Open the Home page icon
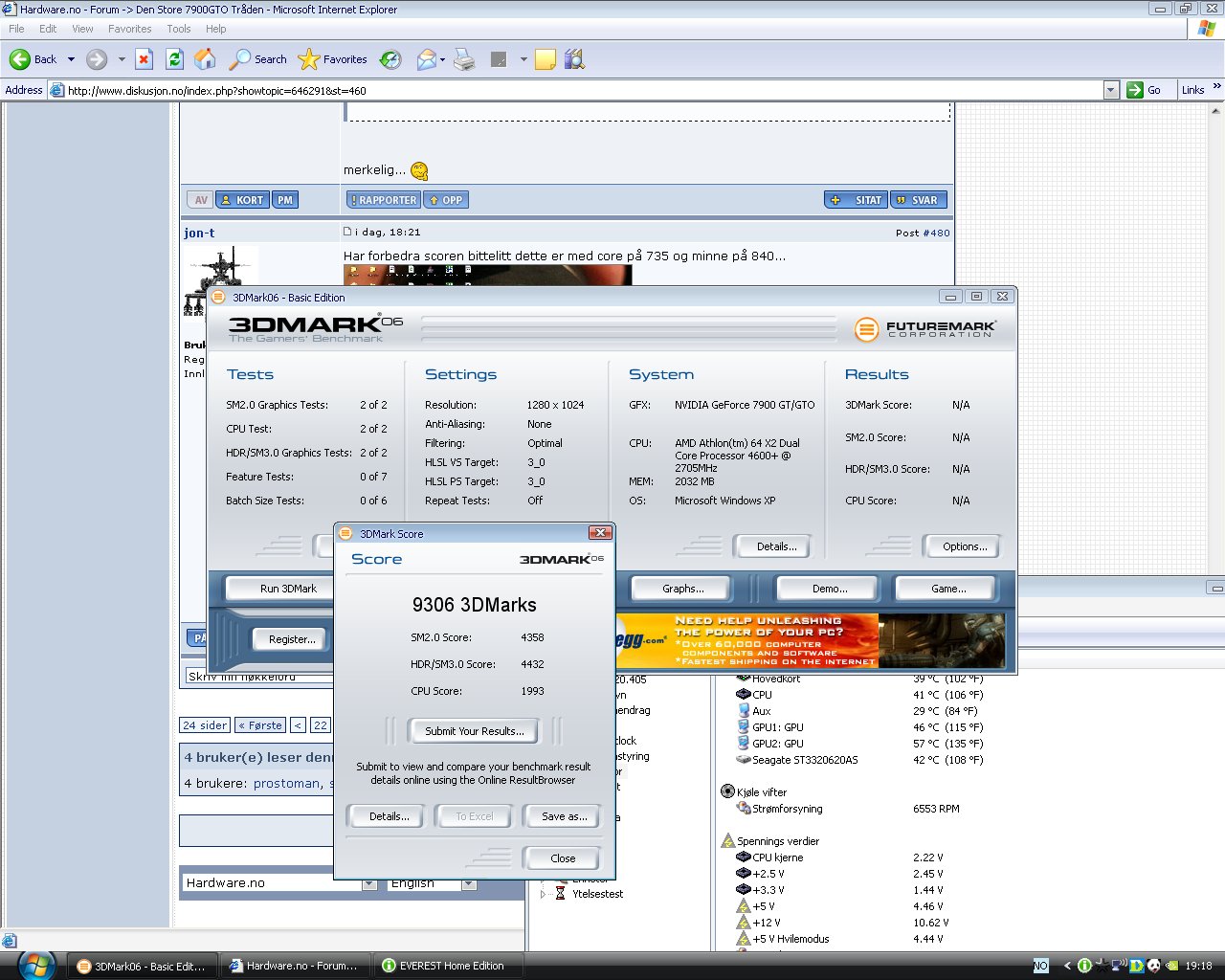Image resolution: width=1225 pixels, height=980 pixels. [x=205, y=59]
